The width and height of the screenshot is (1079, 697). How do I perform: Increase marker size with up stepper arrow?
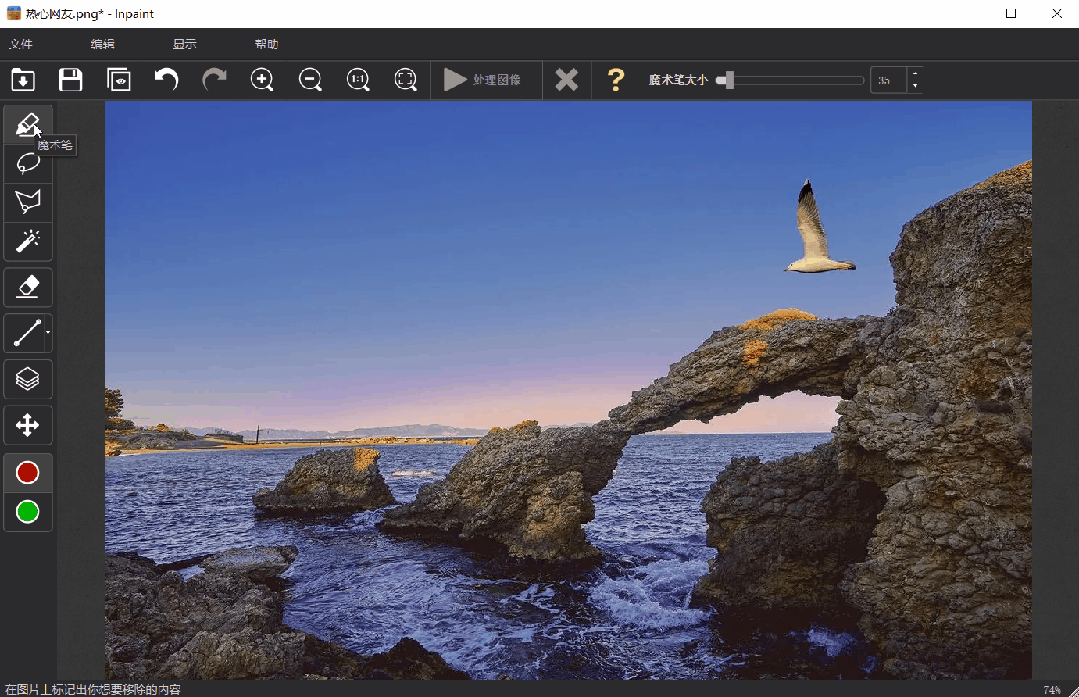914,74
